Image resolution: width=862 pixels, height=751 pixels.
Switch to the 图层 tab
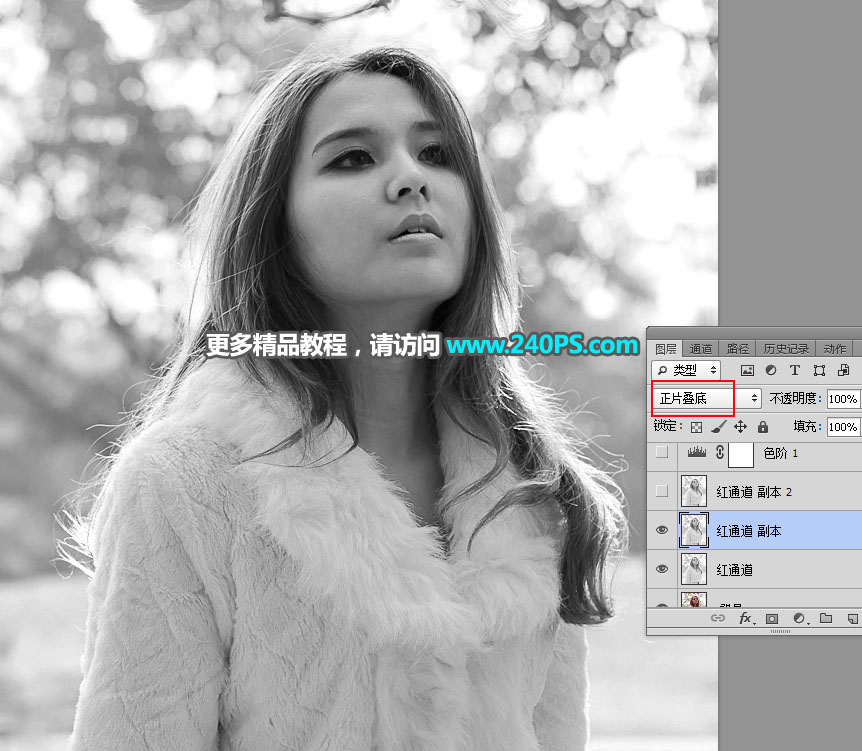pyautogui.click(x=666, y=349)
